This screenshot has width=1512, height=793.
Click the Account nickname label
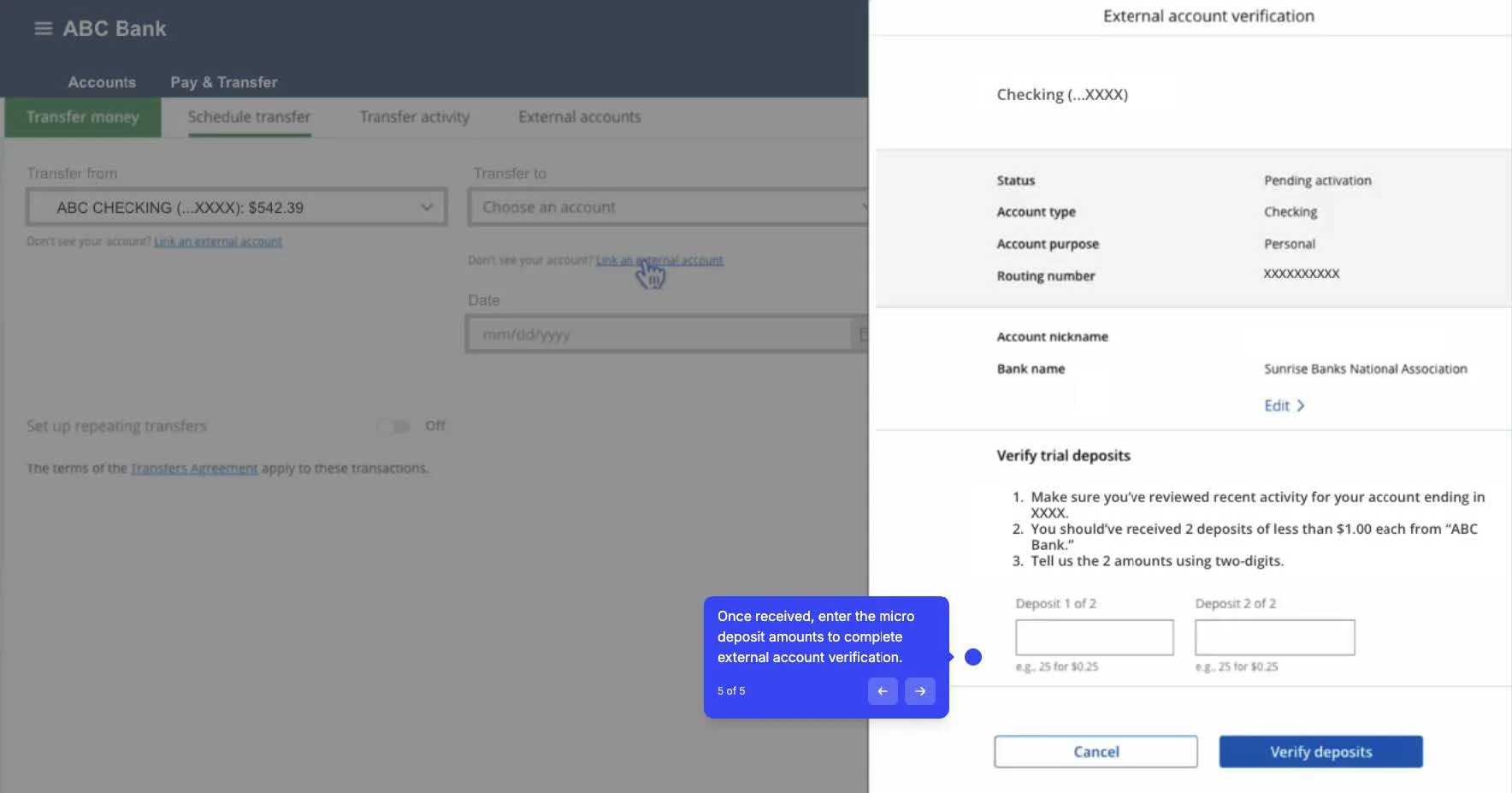(1053, 337)
